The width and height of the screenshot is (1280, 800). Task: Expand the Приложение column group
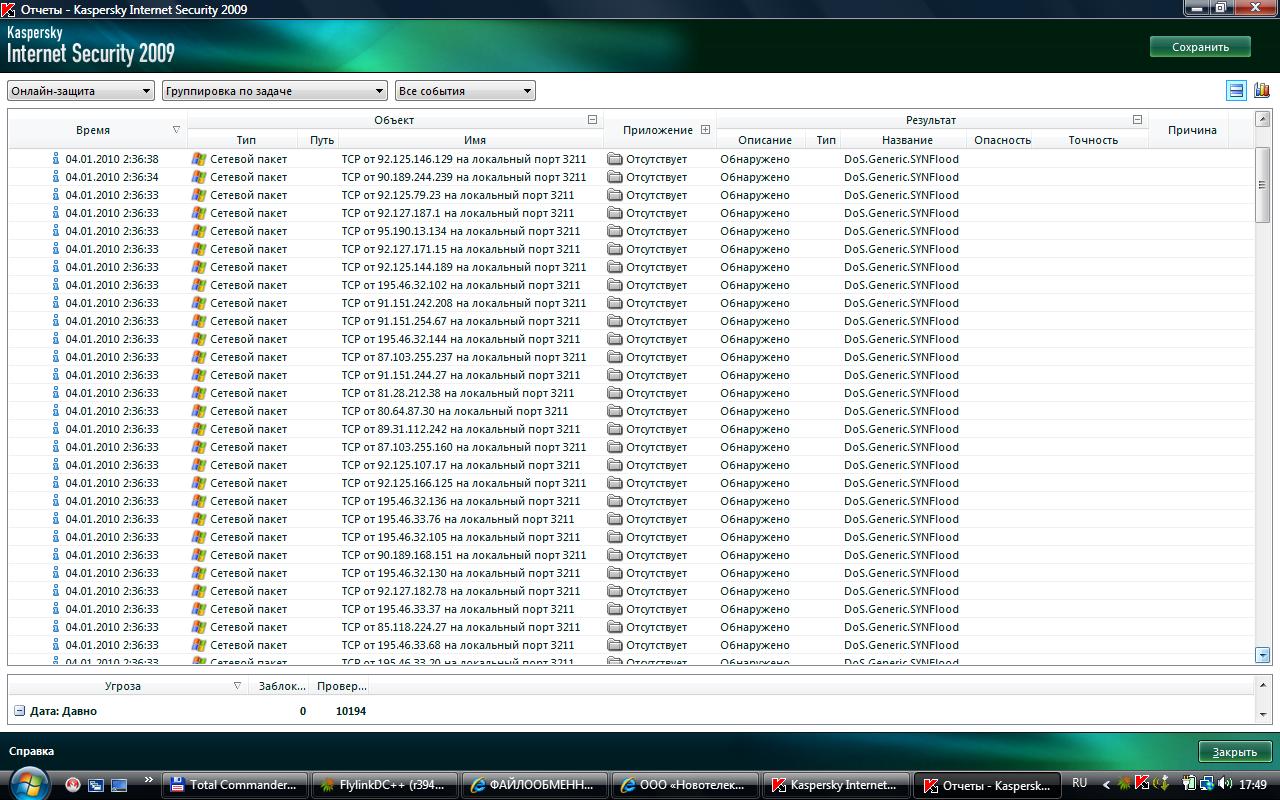705,130
